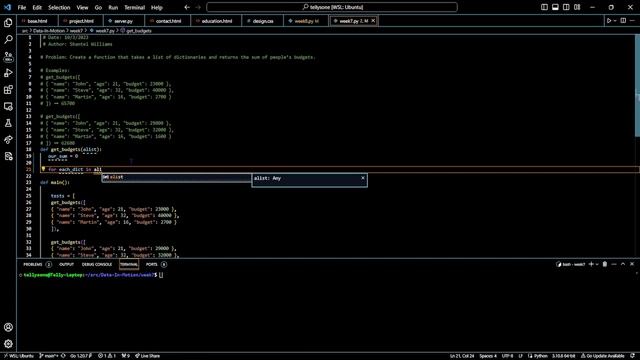Image resolution: width=640 pixels, height=360 pixels.
Task: Show the Ports panel tab
Action: 156,264
